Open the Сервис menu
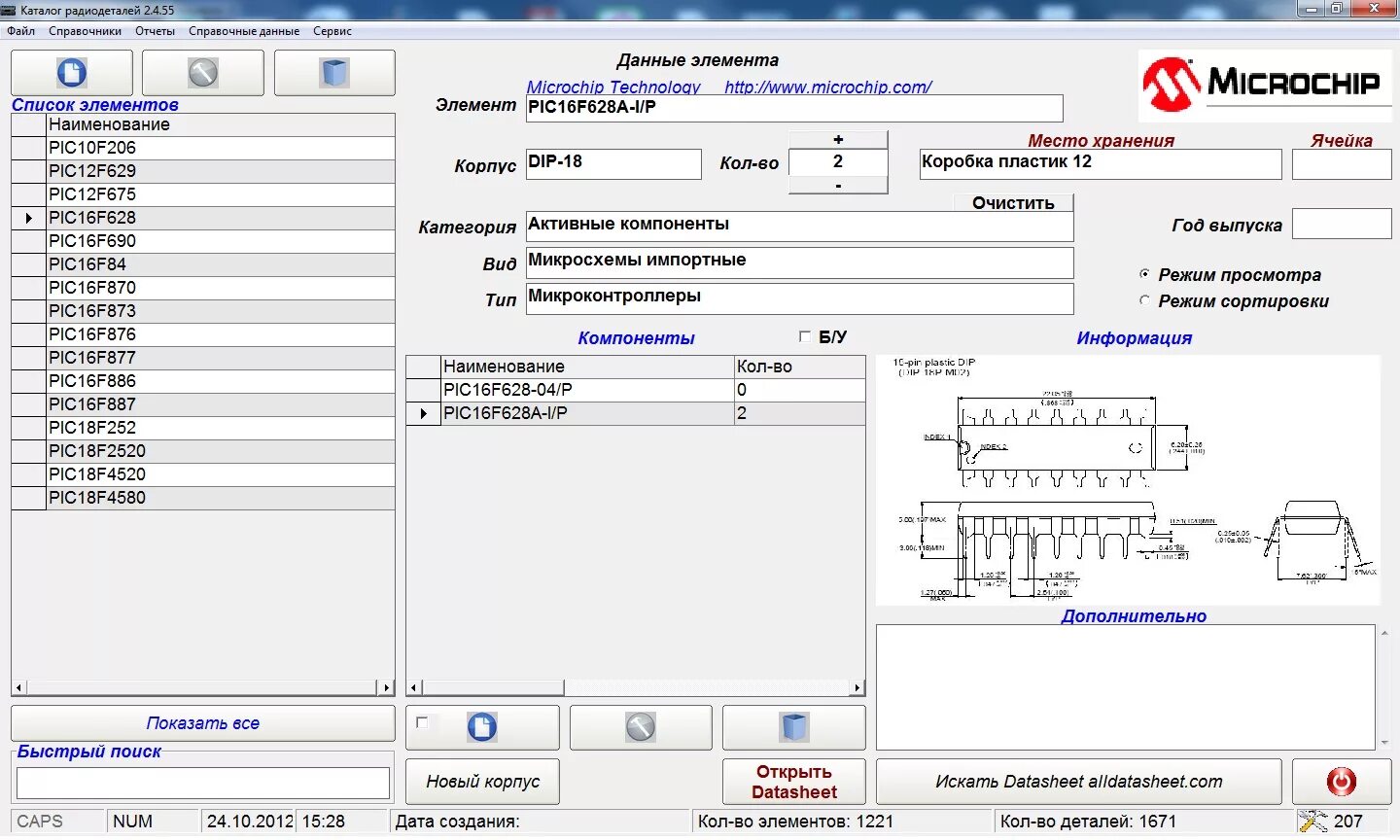 pos(332,31)
